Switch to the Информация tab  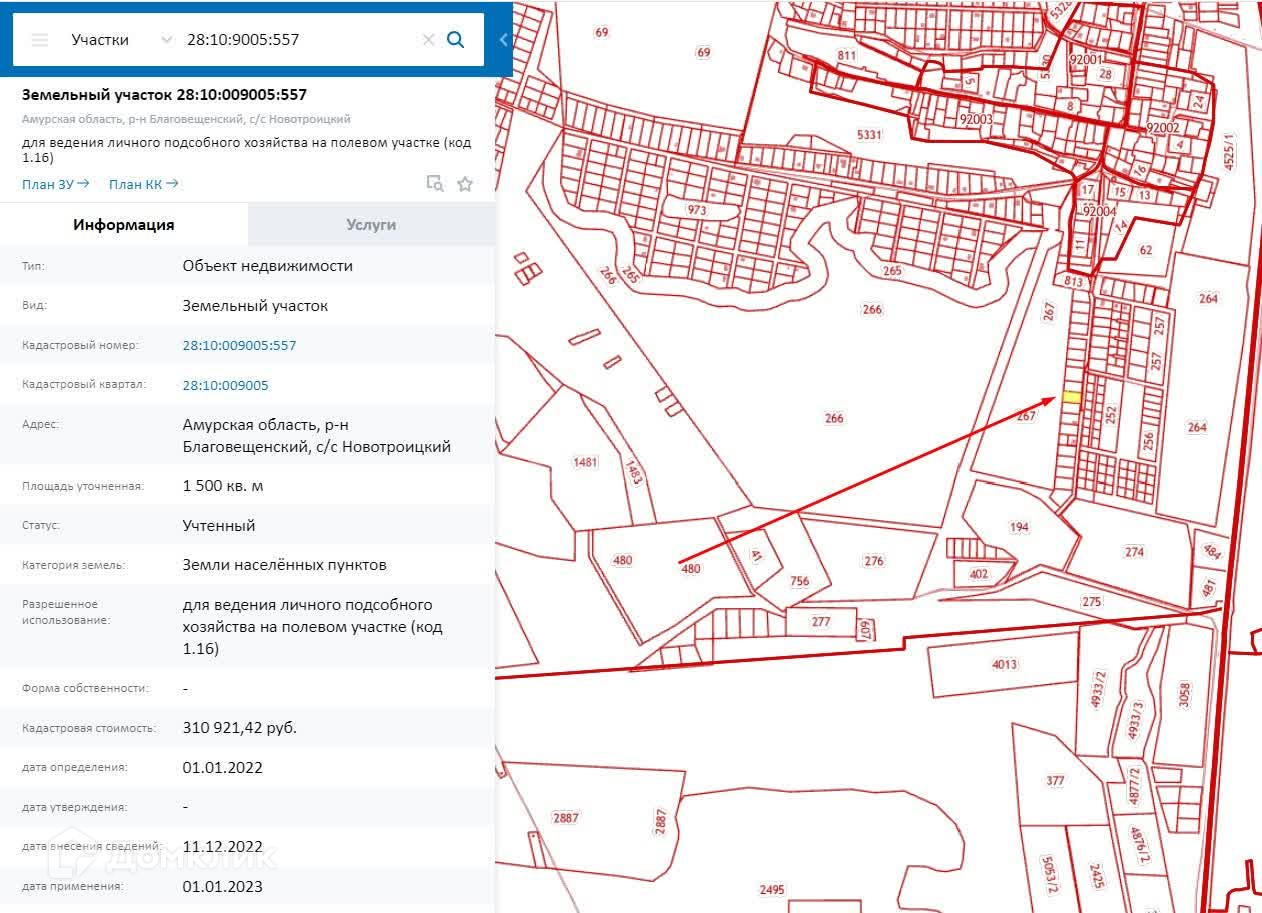[124, 225]
